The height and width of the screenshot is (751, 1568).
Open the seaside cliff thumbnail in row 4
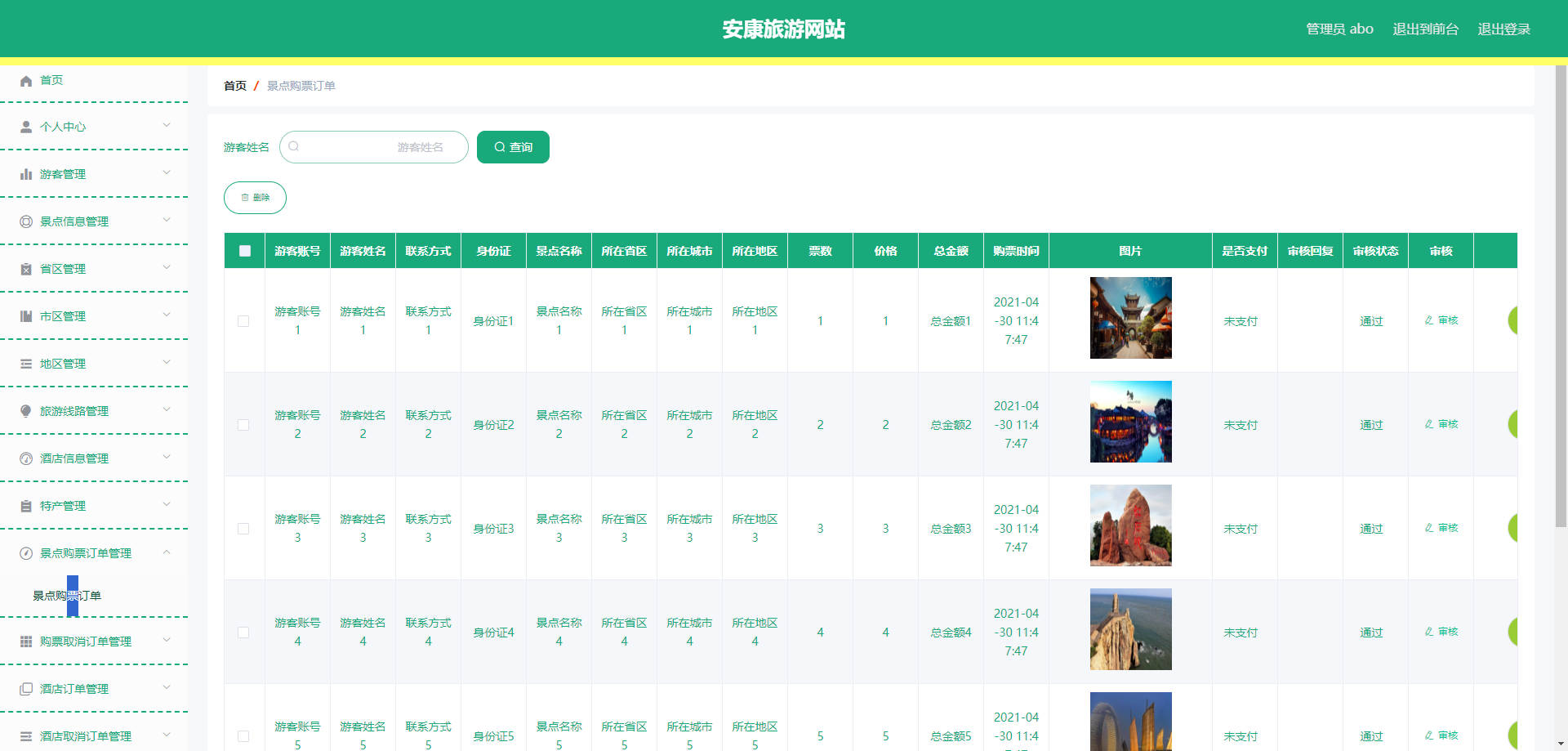[1130, 629]
